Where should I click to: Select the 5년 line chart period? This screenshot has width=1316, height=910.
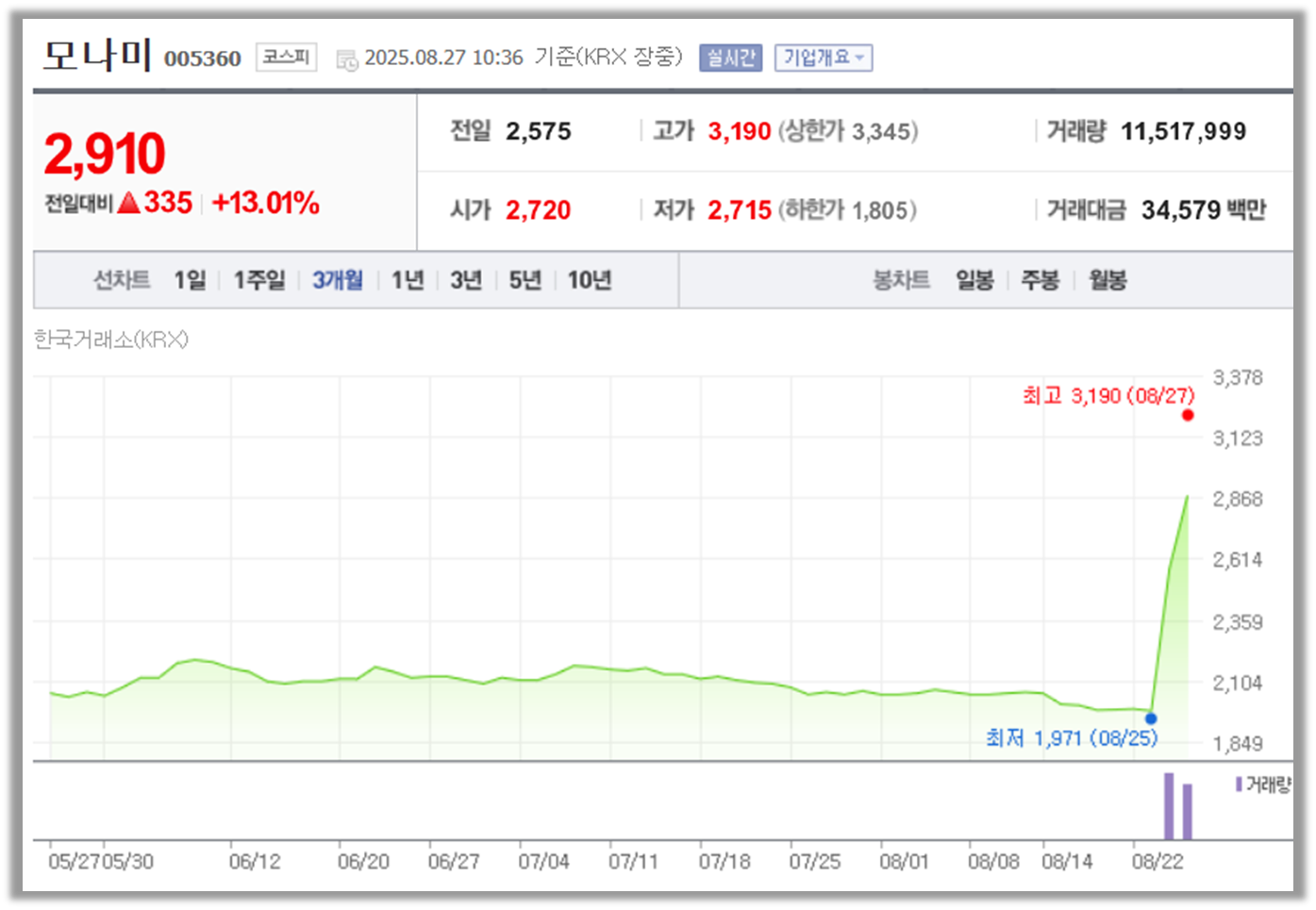[x=525, y=280]
